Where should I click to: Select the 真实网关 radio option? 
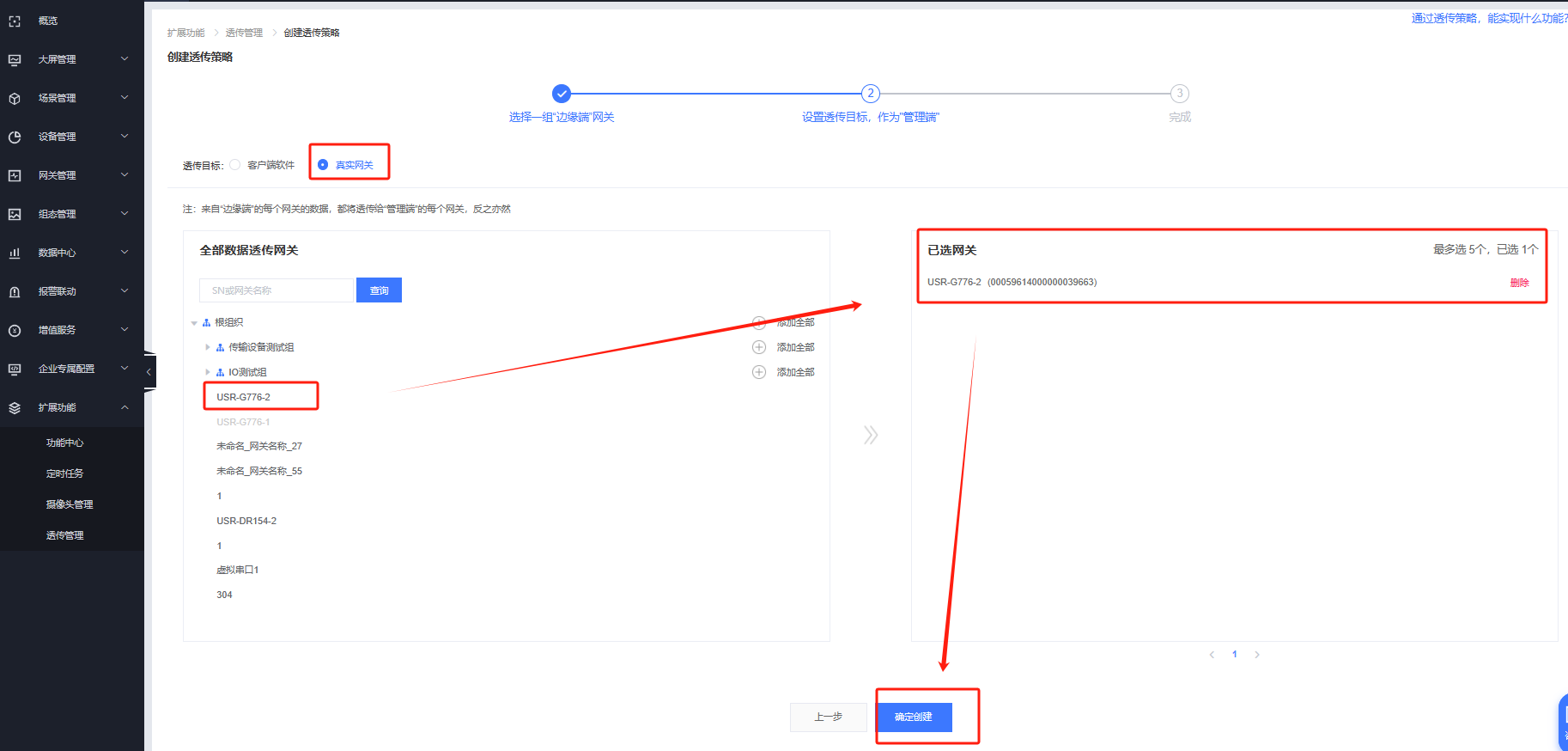point(323,165)
